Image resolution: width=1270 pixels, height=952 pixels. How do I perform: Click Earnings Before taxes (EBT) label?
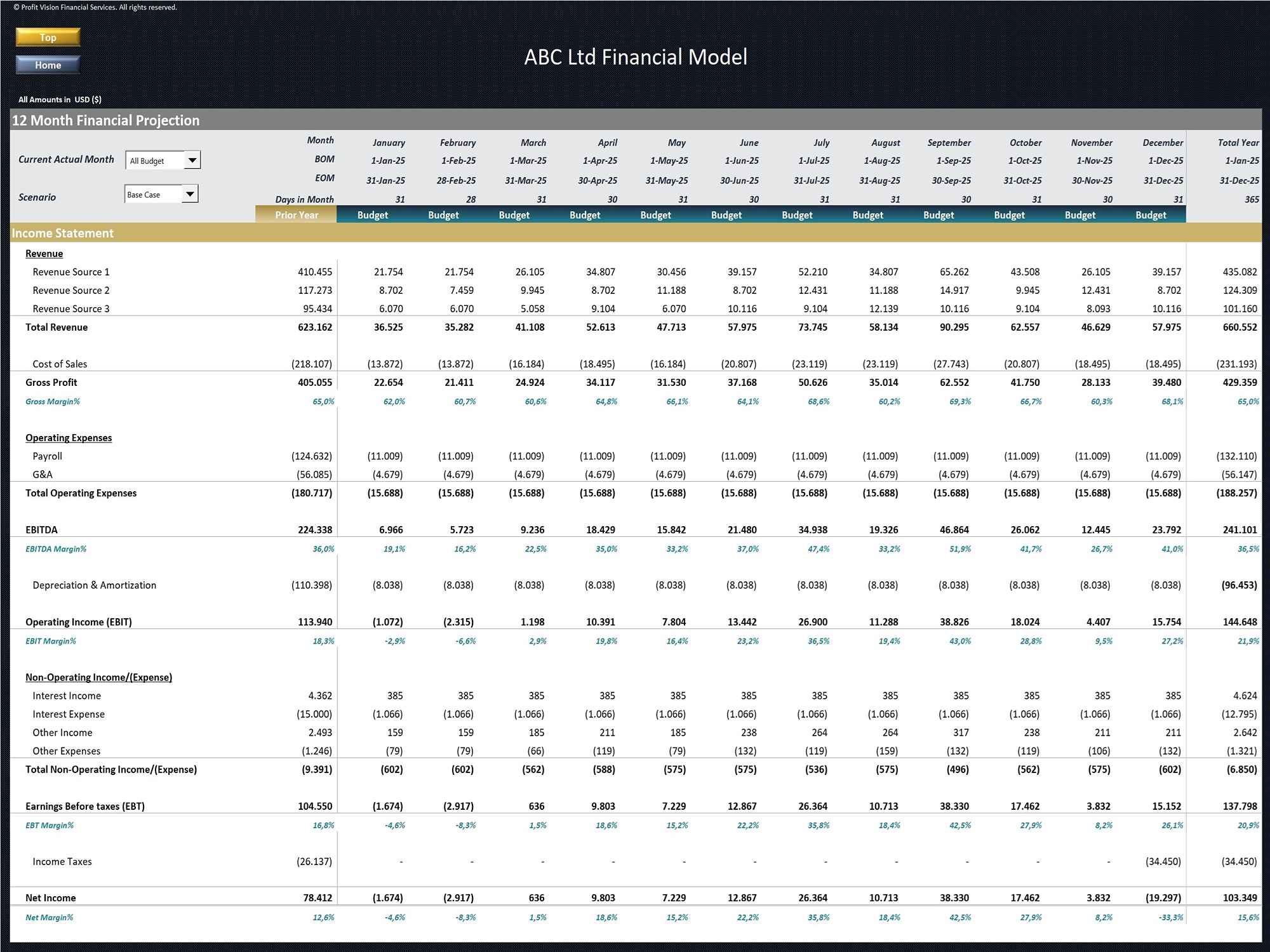click(85, 807)
